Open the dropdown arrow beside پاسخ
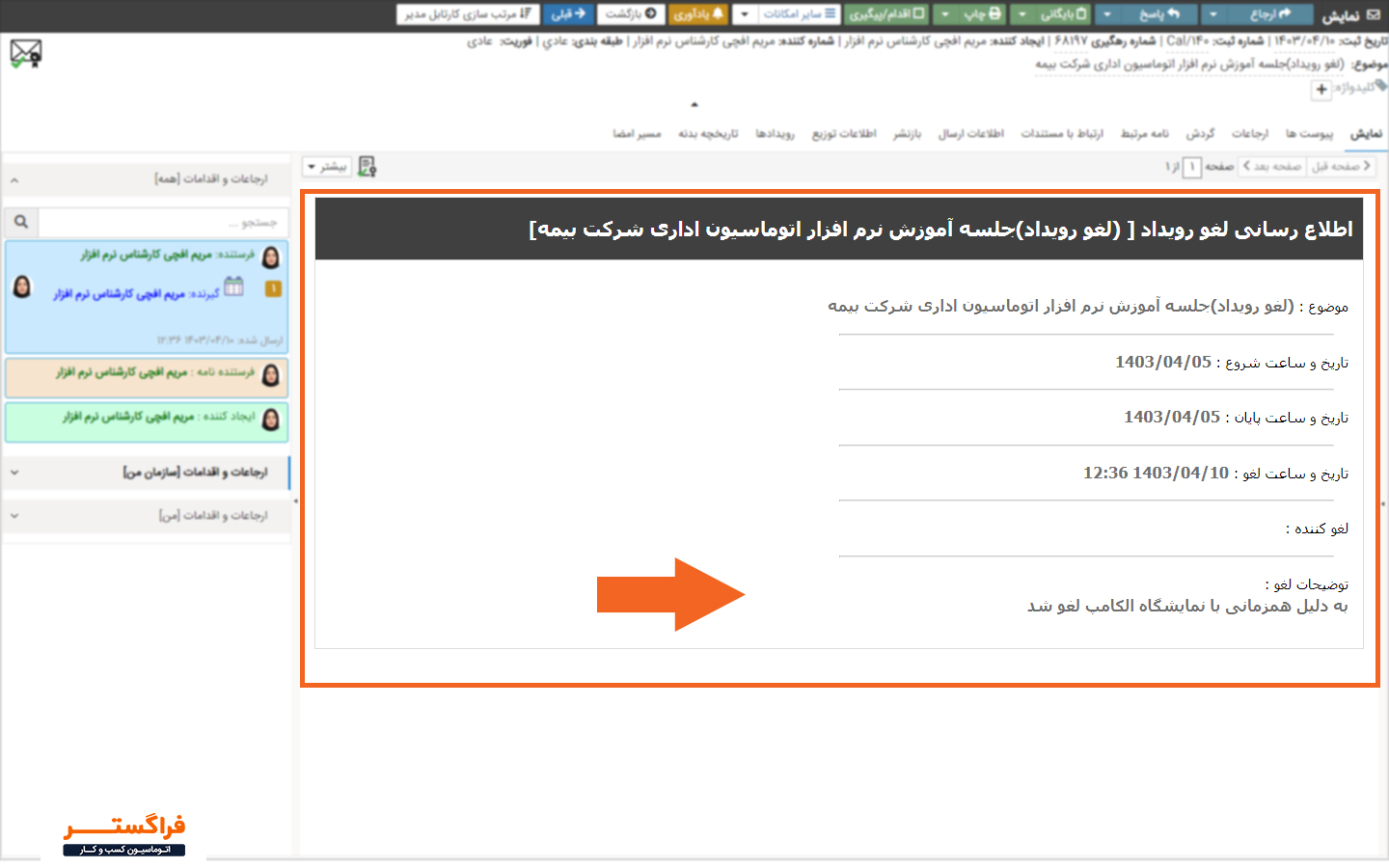Screen dimensions: 1389x868 [1107, 14]
